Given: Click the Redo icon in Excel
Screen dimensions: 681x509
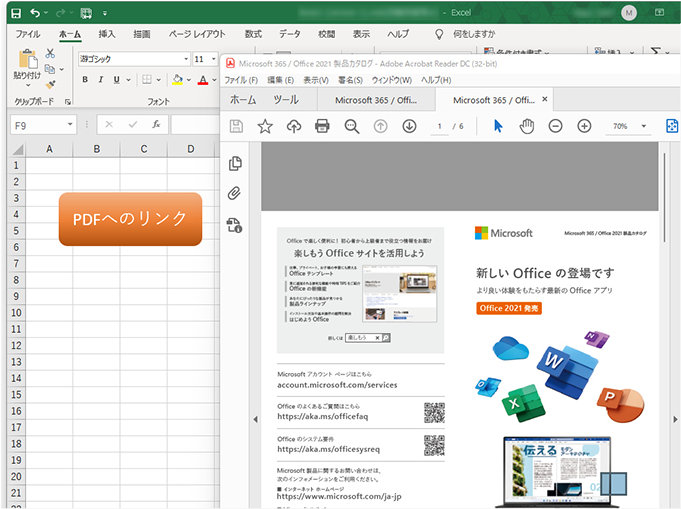Looking at the screenshot, I should [60, 13].
